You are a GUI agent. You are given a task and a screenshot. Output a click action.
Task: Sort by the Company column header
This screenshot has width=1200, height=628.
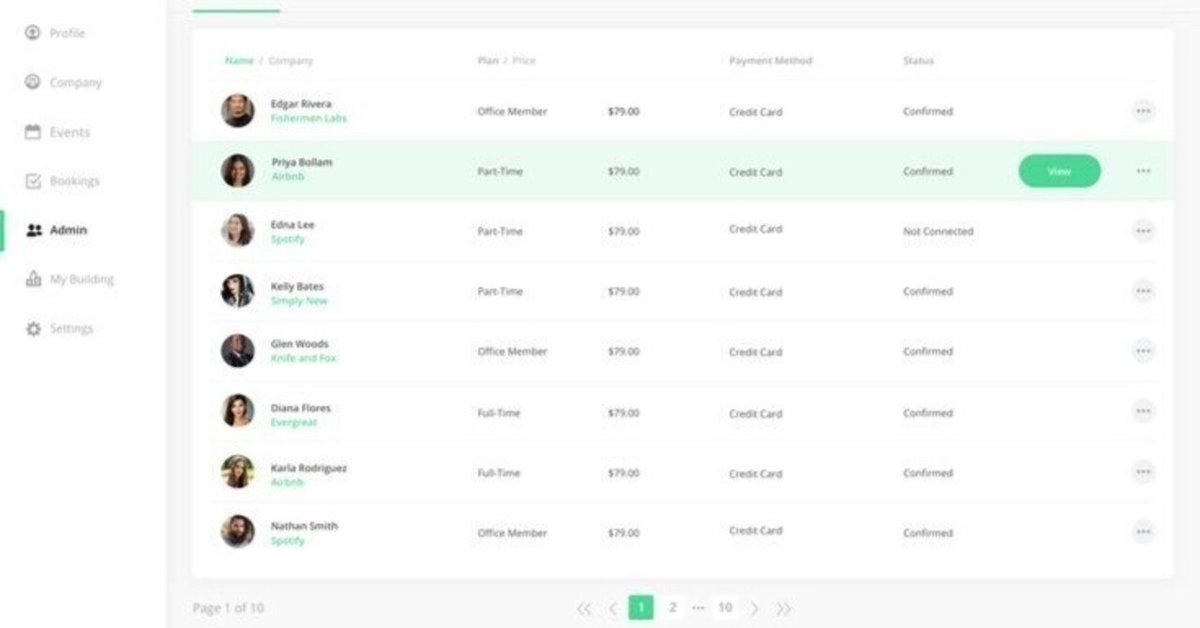pyautogui.click(x=290, y=61)
